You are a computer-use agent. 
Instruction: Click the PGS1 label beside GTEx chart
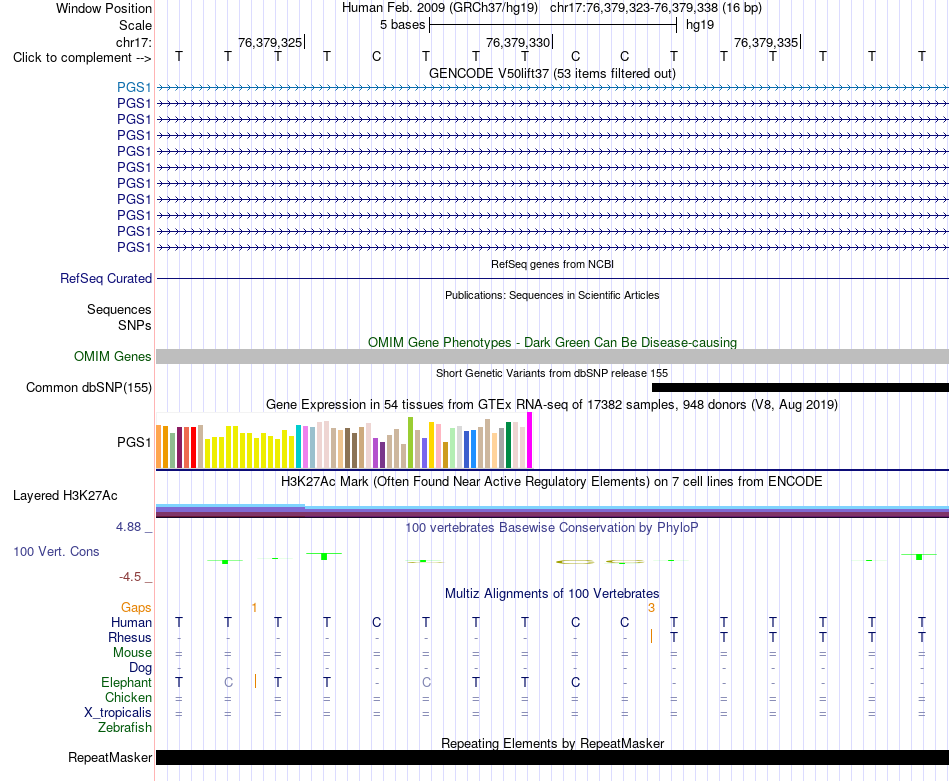coord(134,442)
